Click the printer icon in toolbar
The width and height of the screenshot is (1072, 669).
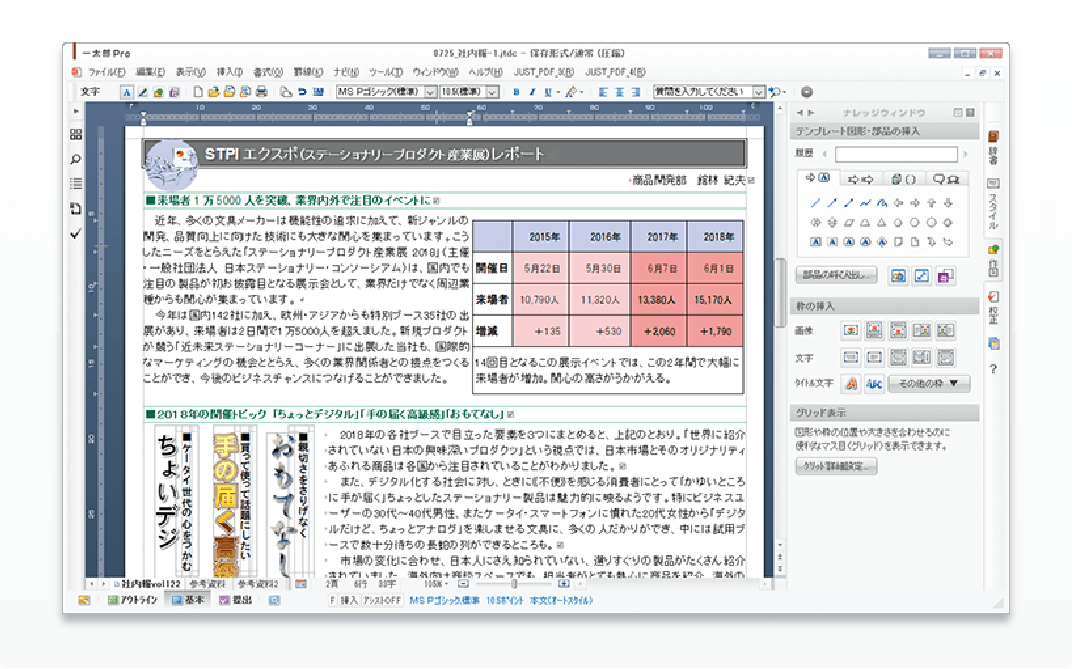coord(261,92)
